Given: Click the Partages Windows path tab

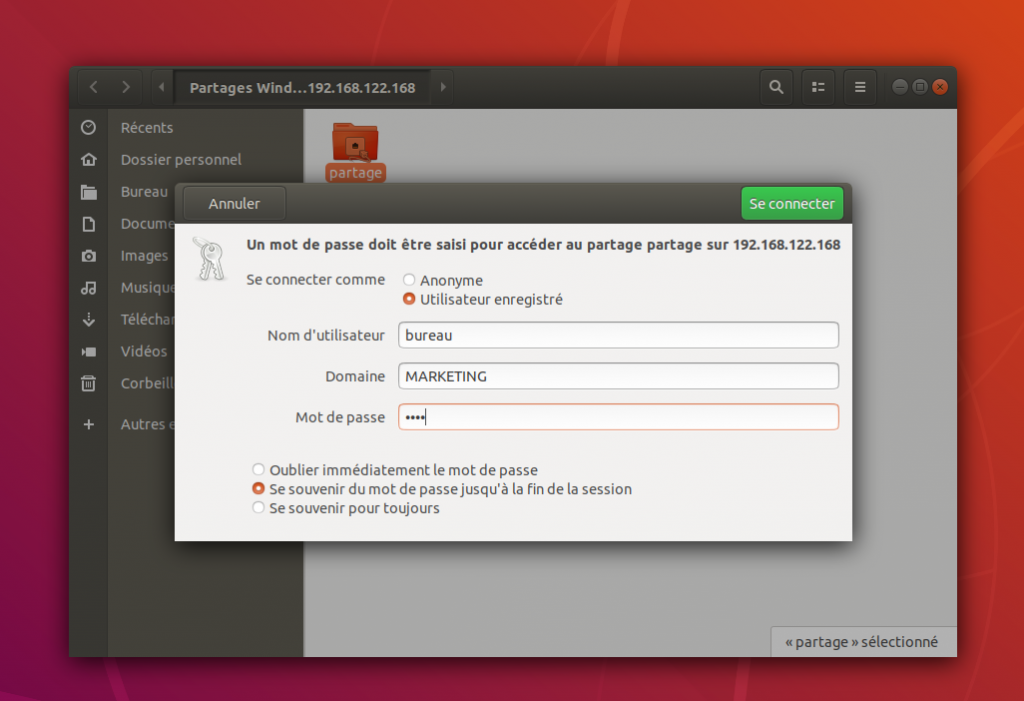Looking at the screenshot, I should click(x=302, y=87).
